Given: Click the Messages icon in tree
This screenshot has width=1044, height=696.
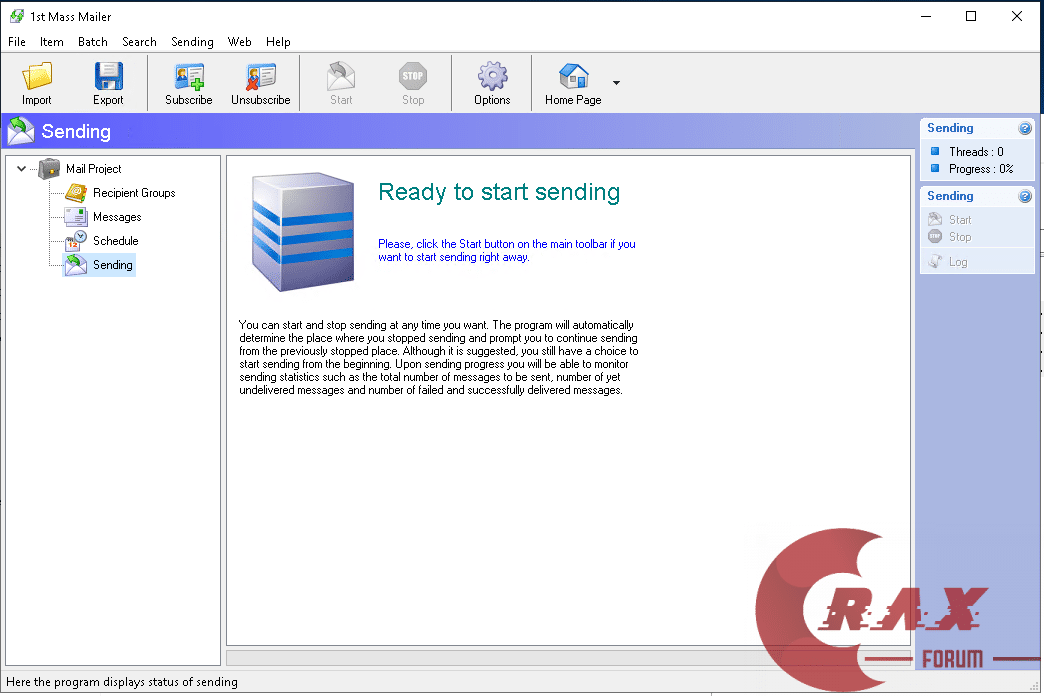Looking at the screenshot, I should click(76, 217).
